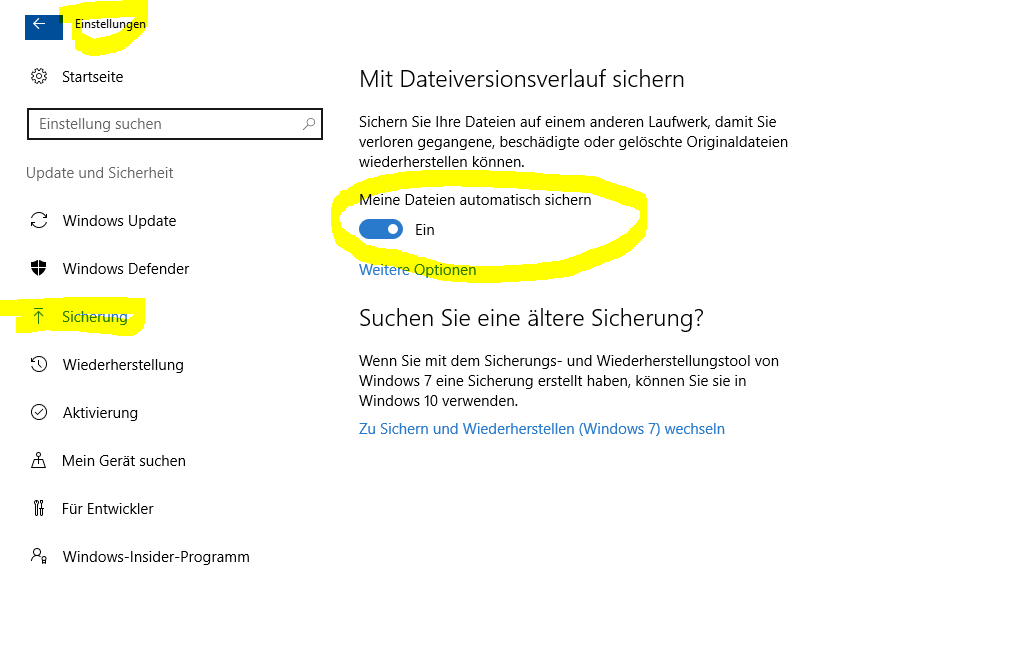Click the Ein toggle state label
Image resolution: width=1023 pixels, height=645 pixels.
pos(425,230)
